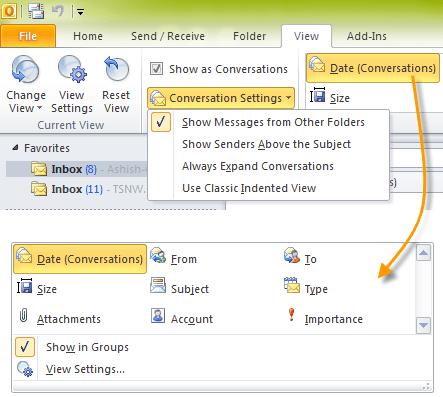The width and height of the screenshot is (443, 397).
Task: Open the Inbox (8) folder
Action: point(77,169)
